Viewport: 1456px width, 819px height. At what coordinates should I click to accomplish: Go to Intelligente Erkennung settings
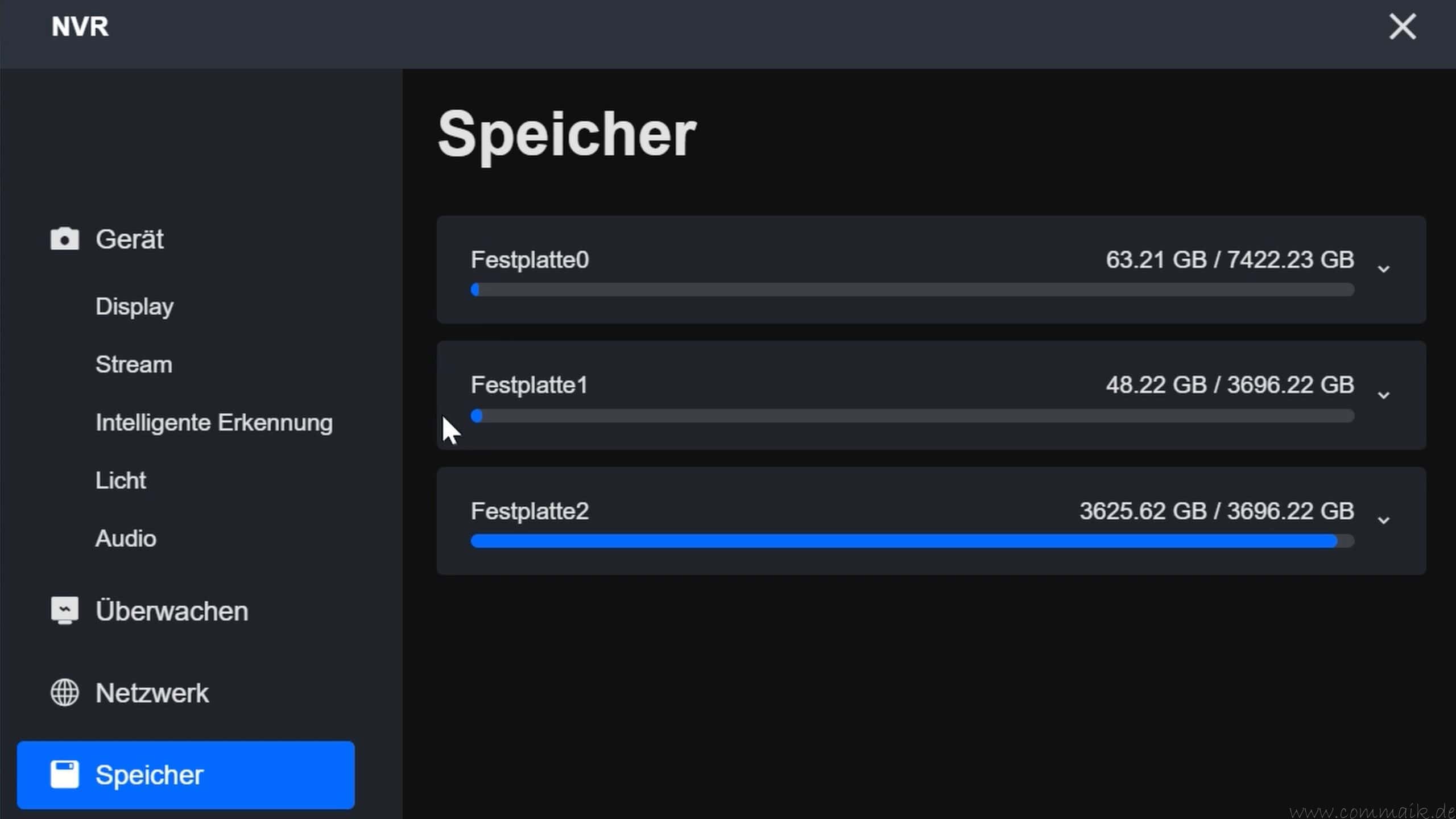(214, 423)
